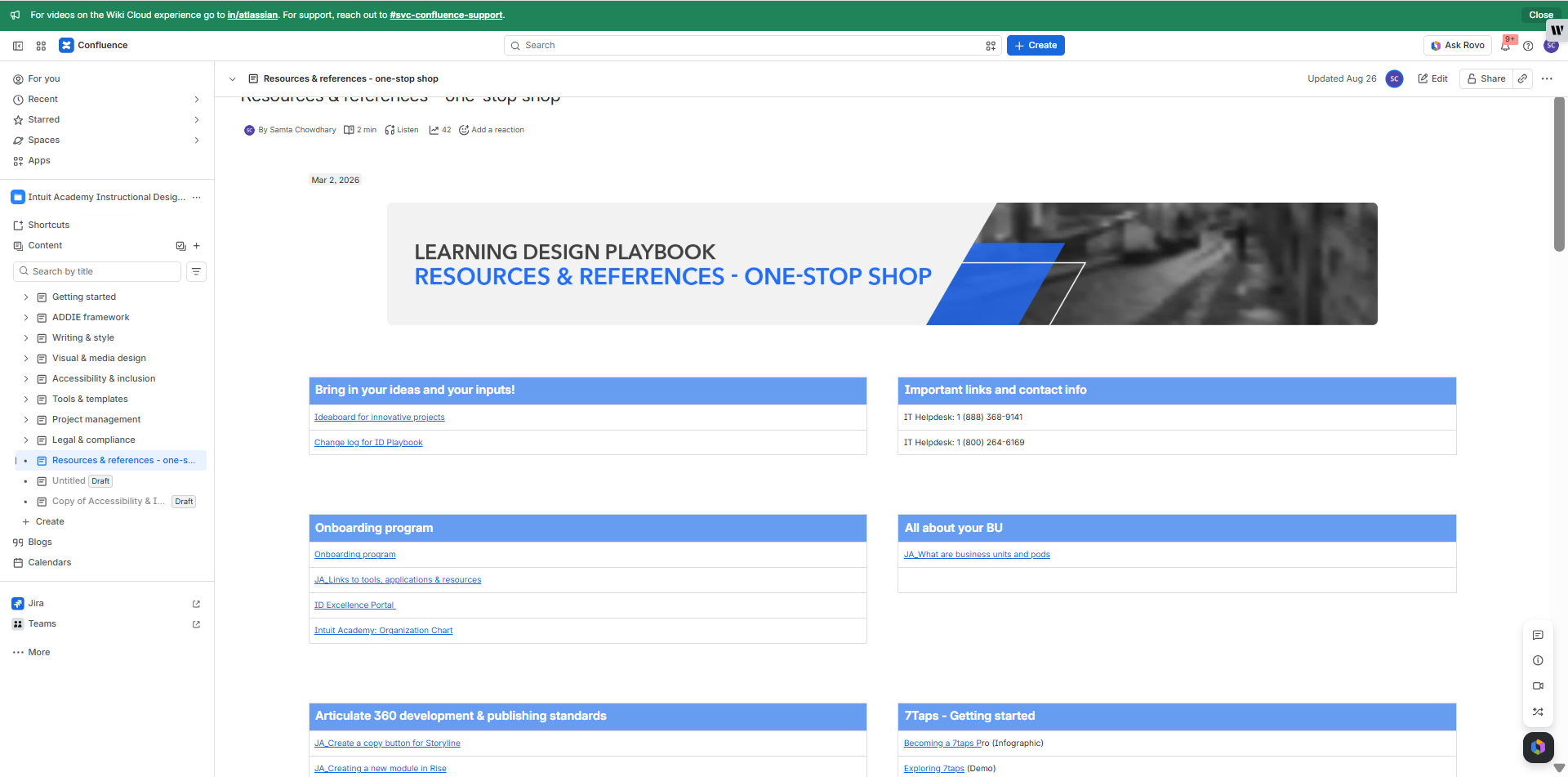Viewport: 1568px width, 777px height.
Task: Open Change log for ID Playbook link
Action: (x=368, y=443)
